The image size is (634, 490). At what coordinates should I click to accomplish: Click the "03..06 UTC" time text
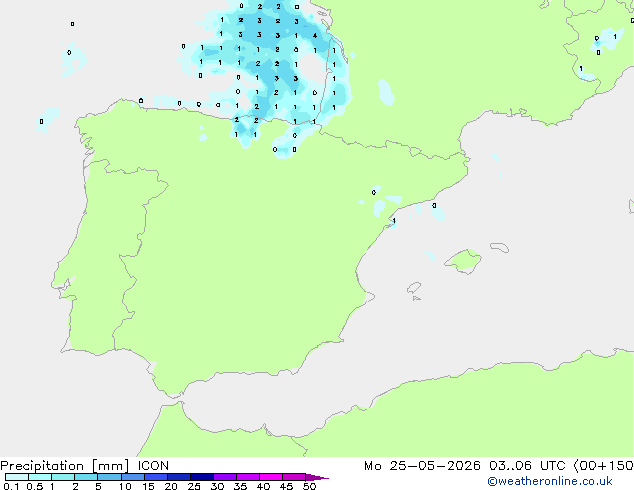pos(527,466)
